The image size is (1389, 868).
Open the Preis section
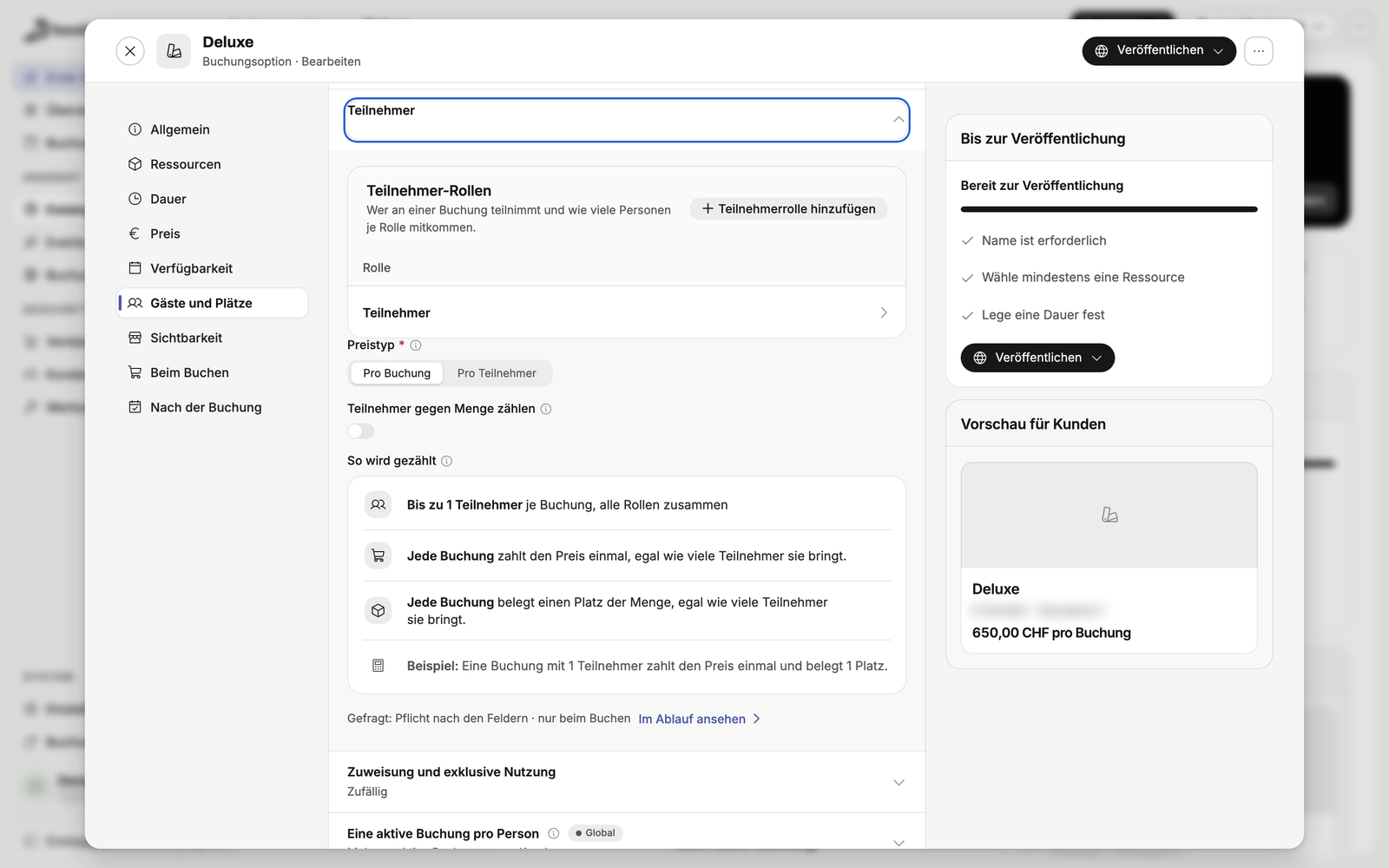213,233
